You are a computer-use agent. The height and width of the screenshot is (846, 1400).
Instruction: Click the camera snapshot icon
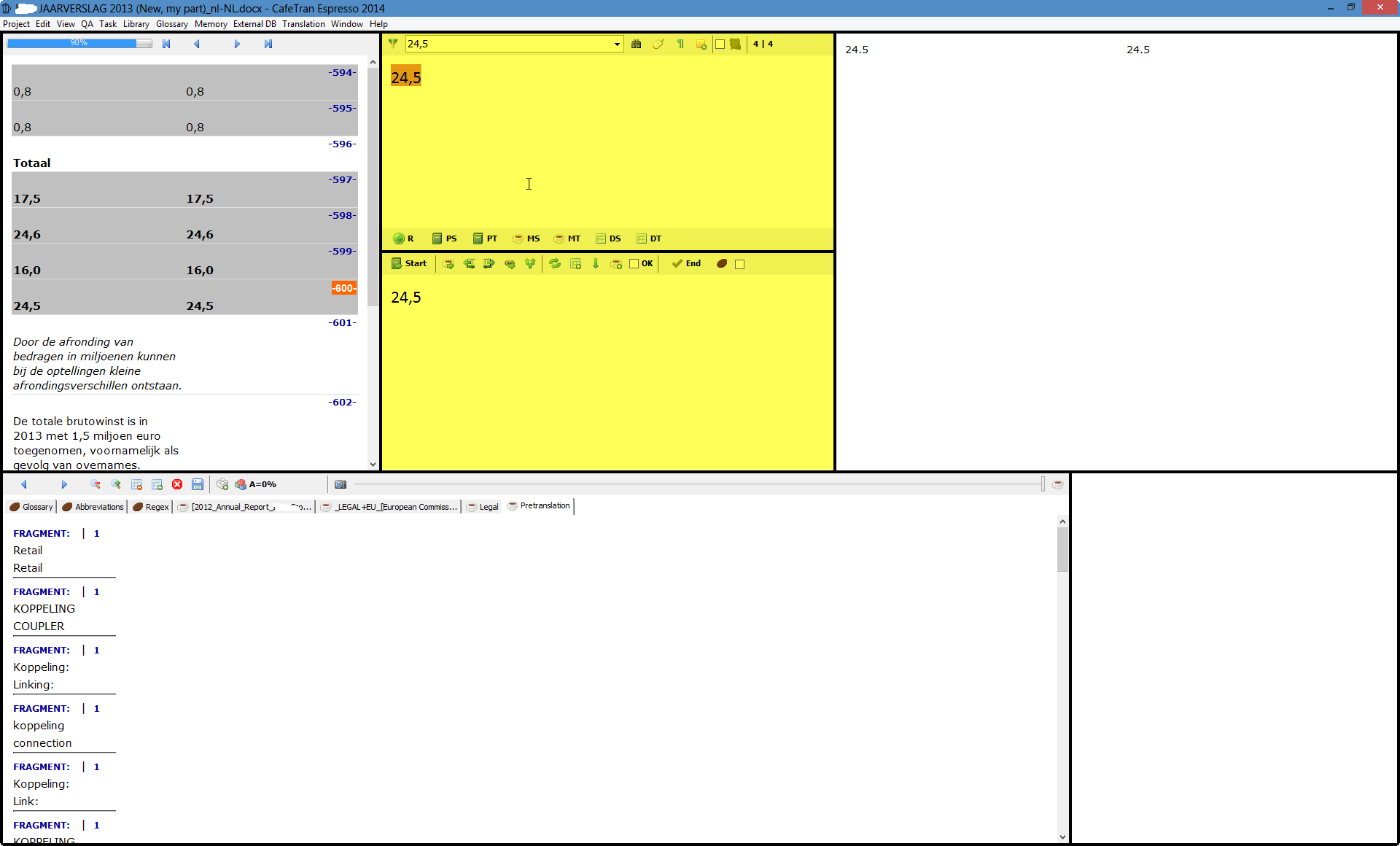[x=341, y=484]
